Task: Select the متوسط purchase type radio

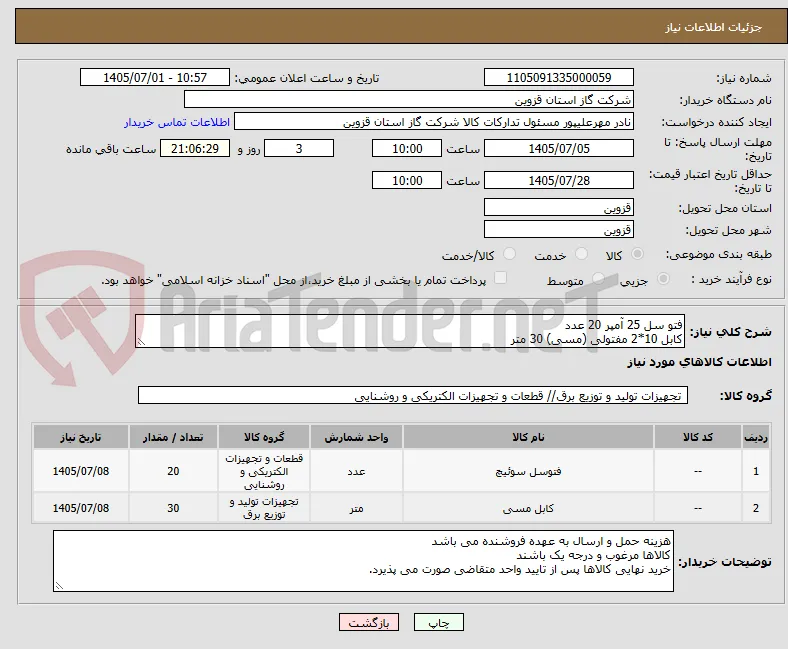Action: [598, 279]
